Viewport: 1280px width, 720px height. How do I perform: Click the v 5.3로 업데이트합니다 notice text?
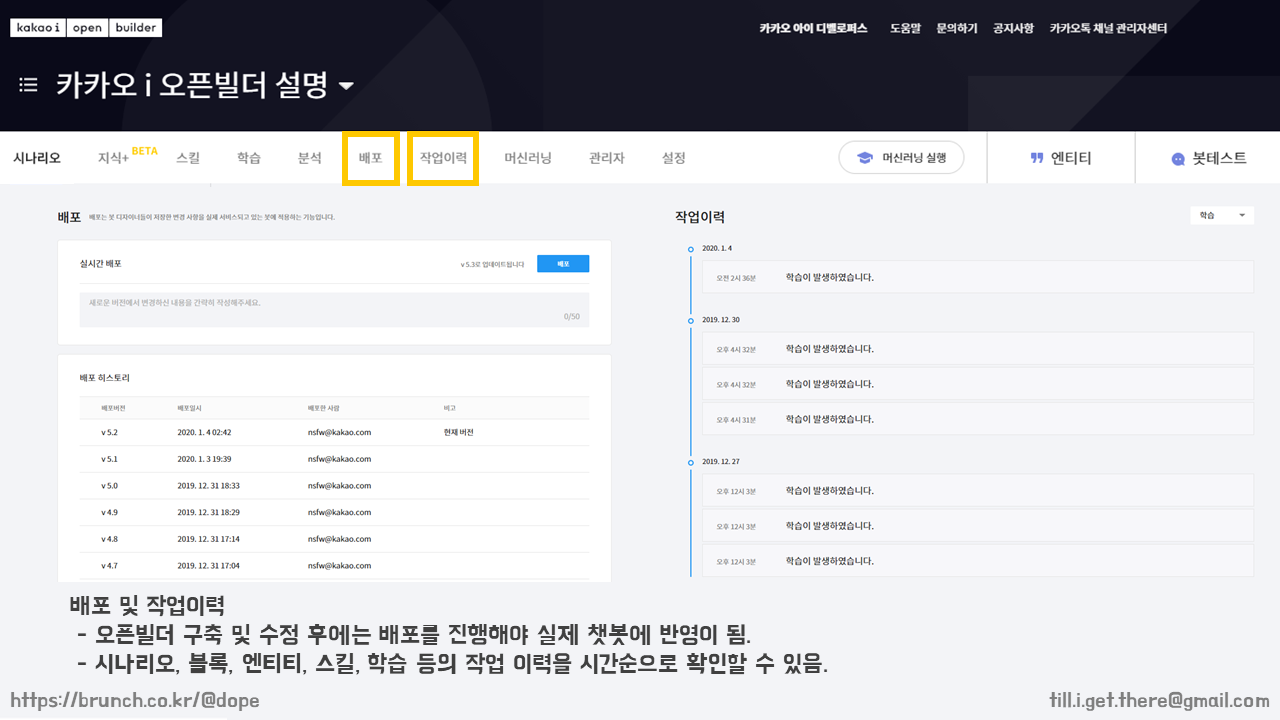(x=492, y=264)
